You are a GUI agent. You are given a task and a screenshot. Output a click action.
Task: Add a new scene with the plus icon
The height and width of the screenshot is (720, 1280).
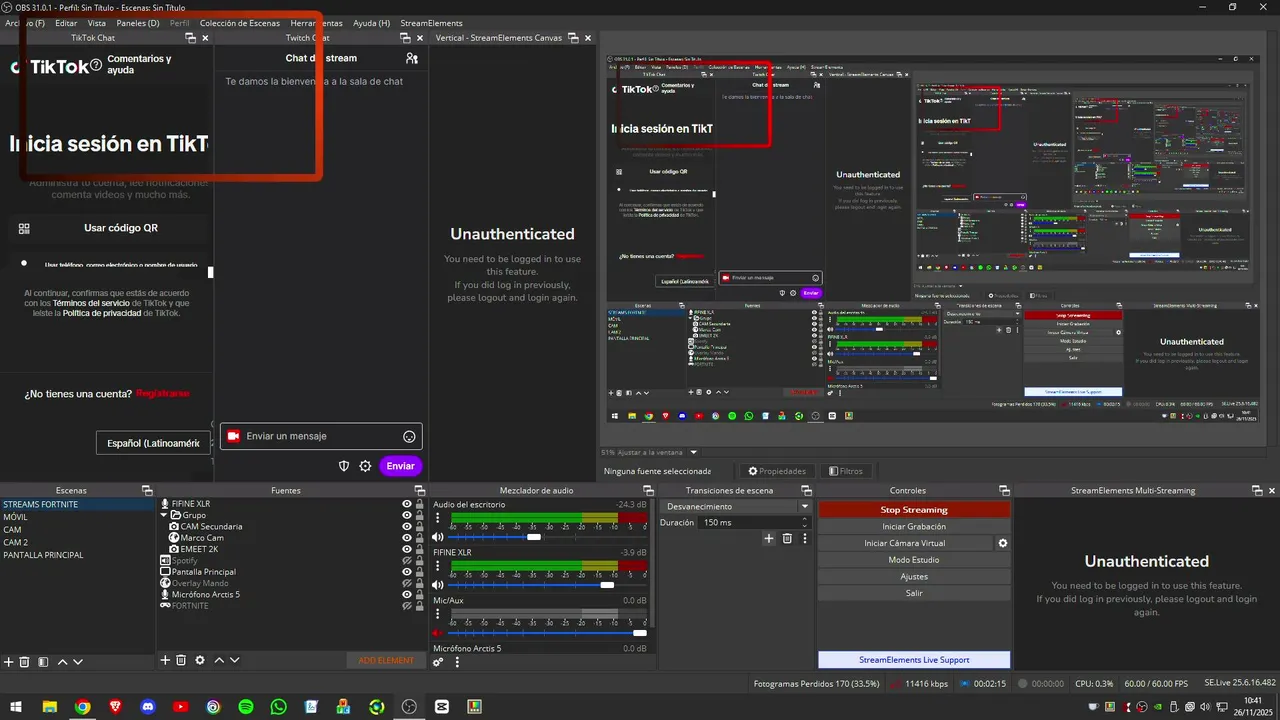click(x=9, y=662)
